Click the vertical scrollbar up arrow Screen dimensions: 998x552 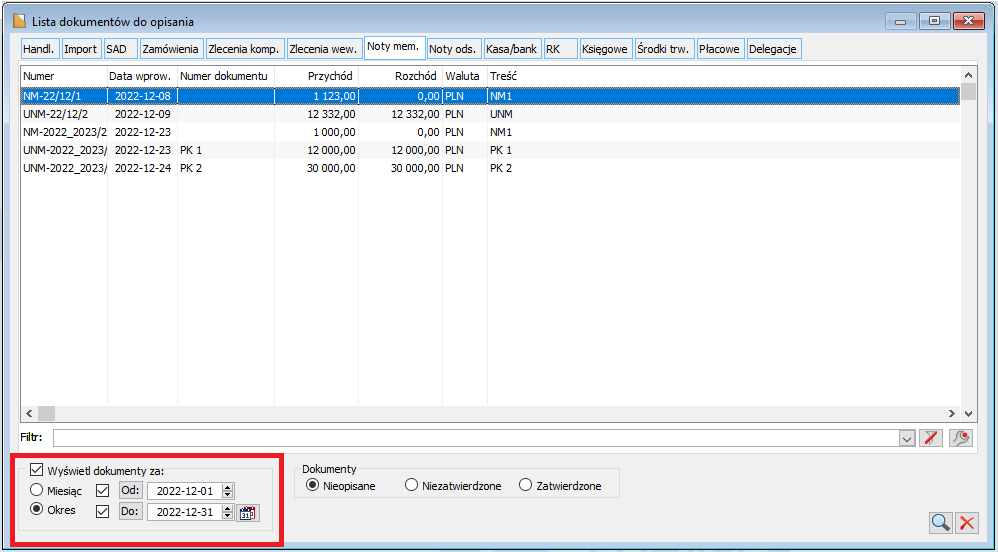(968, 75)
